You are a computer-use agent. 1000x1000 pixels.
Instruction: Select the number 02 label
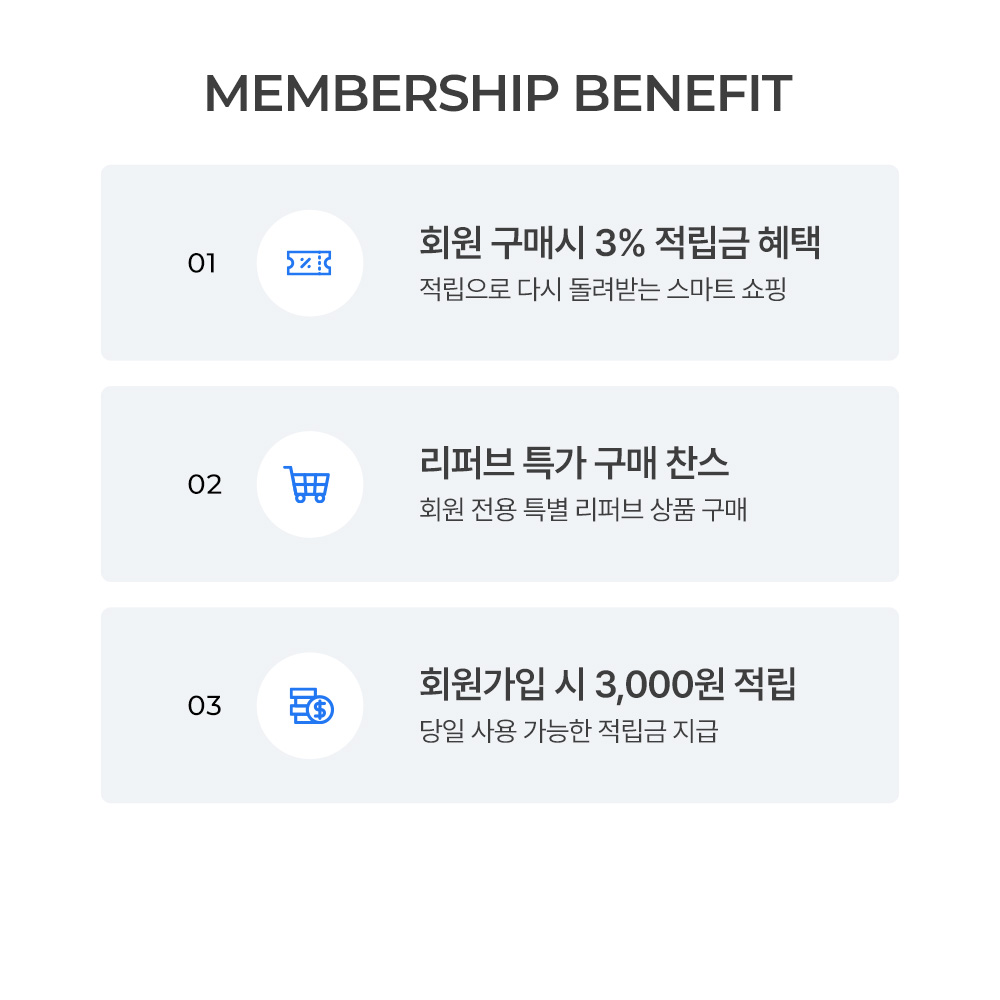(204, 485)
